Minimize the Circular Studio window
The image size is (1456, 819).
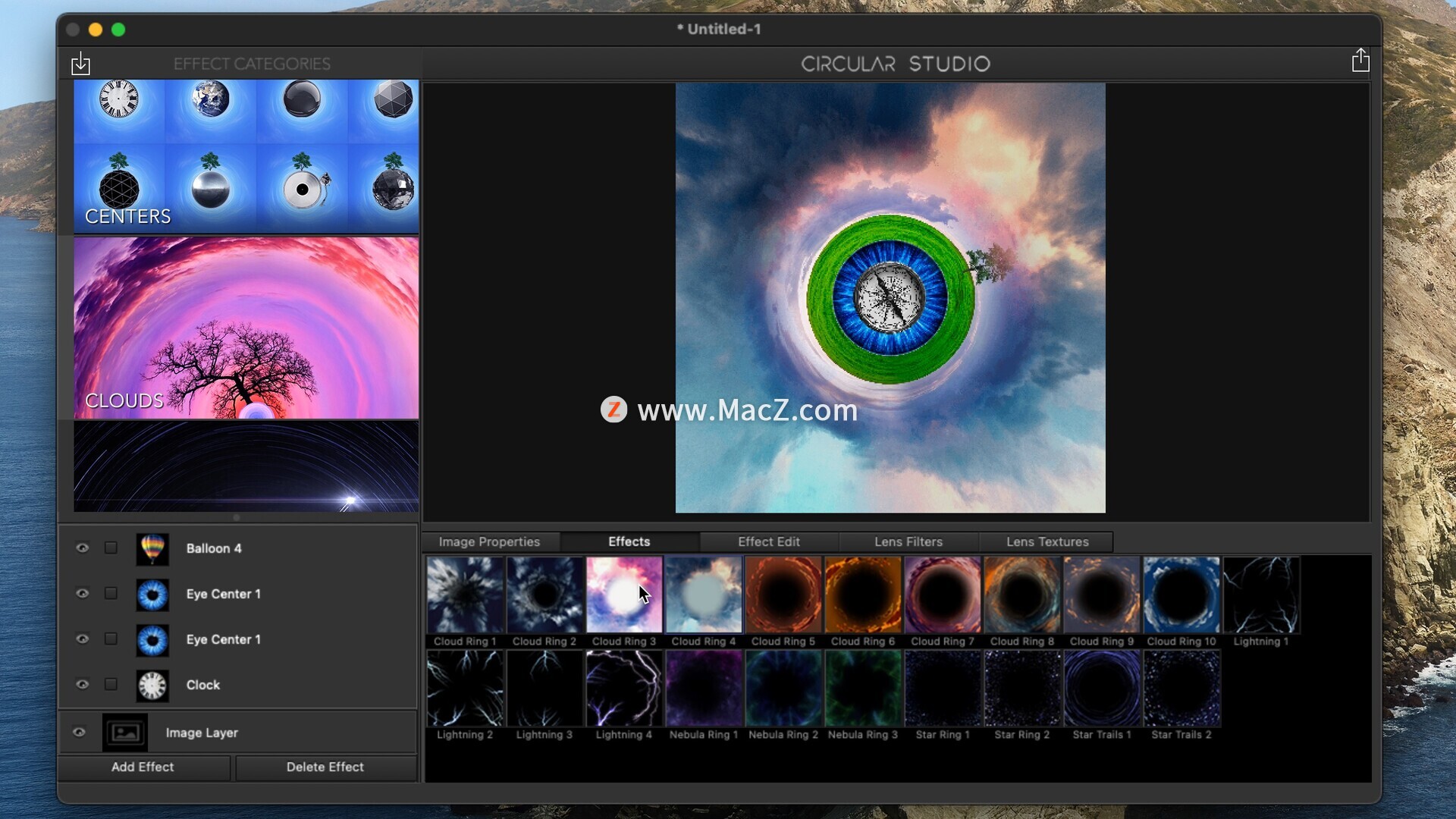[x=96, y=30]
